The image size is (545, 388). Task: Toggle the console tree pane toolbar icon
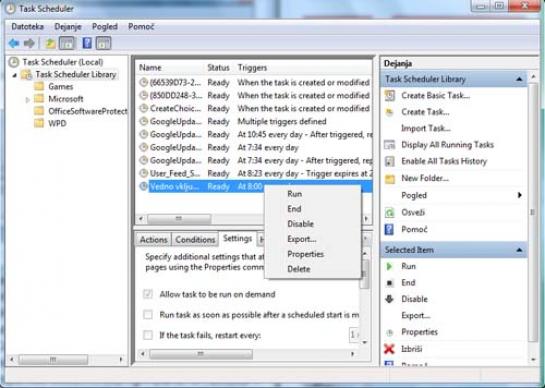coord(67,43)
